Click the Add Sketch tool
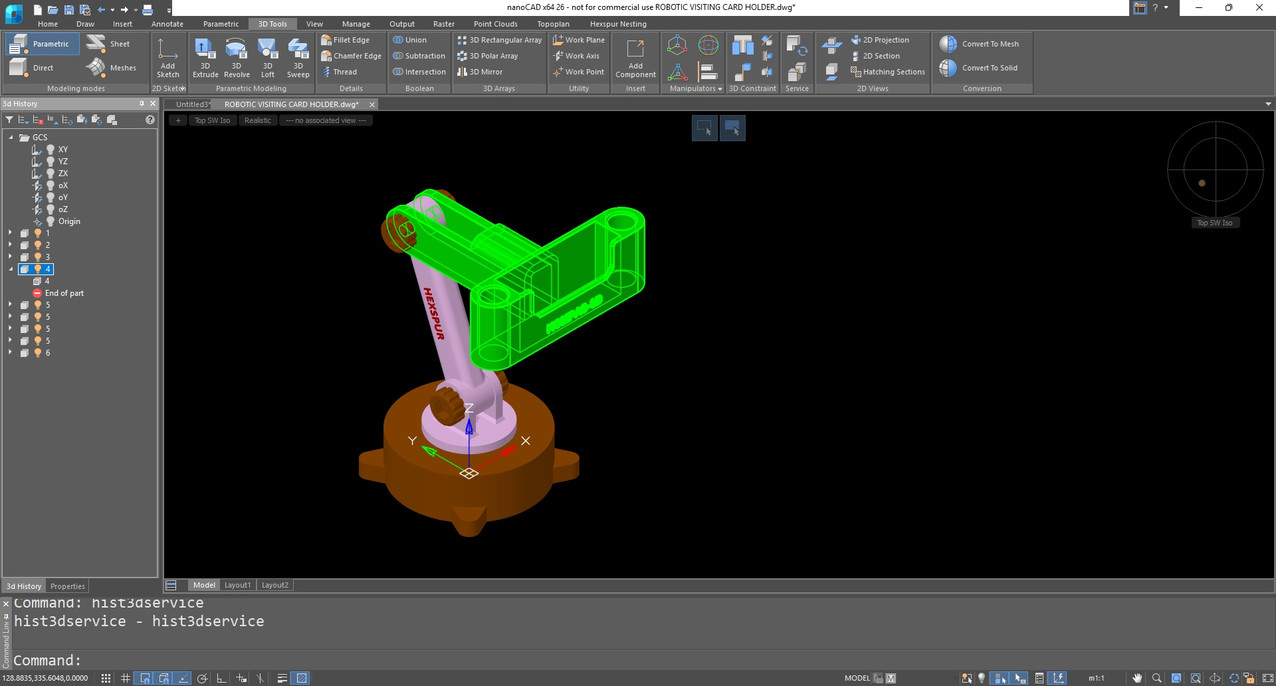The width and height of the screenshot is (1276, 686). (x=168, y=57)
